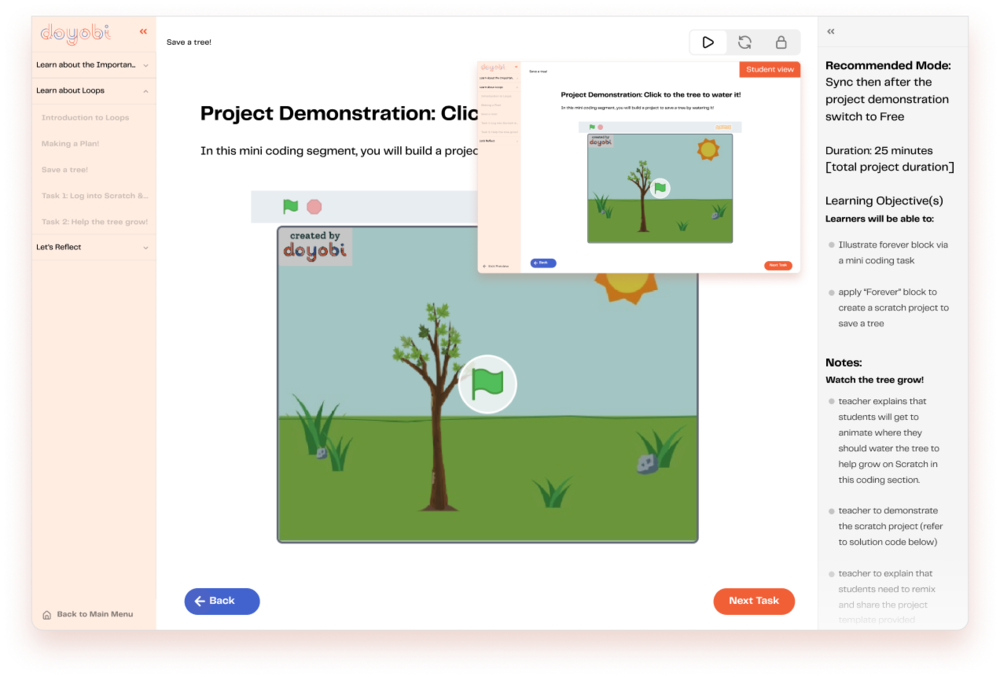1000x677 pixels.
Task: Click the Student view label tab
Action: pyautogui.click(x=770, y=70)
